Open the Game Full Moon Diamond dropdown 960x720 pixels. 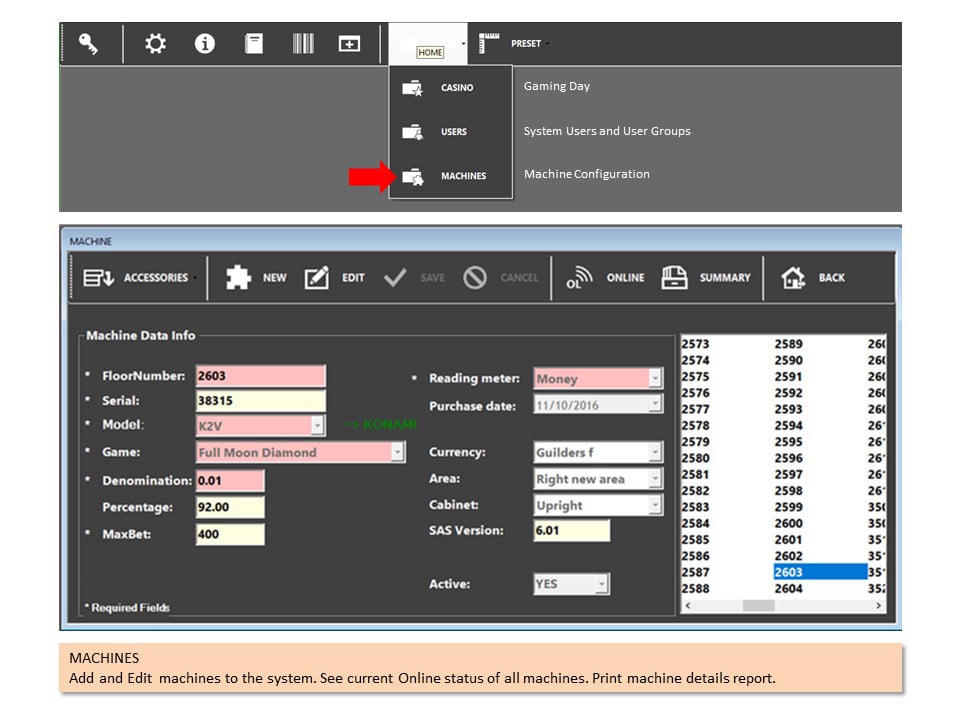397,452
